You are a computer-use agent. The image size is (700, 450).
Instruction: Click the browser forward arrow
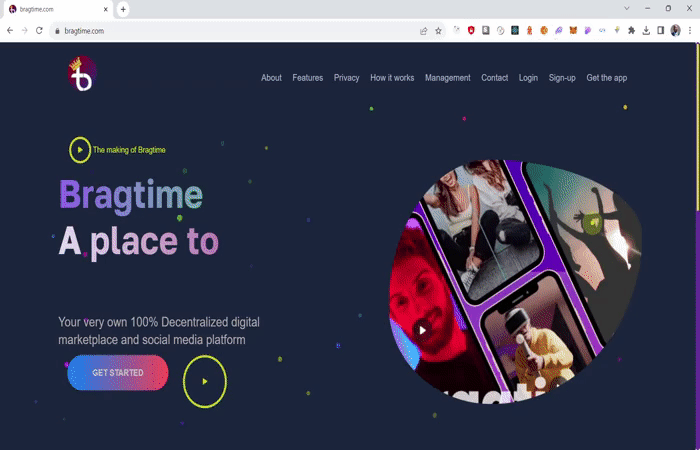[25, 30]
